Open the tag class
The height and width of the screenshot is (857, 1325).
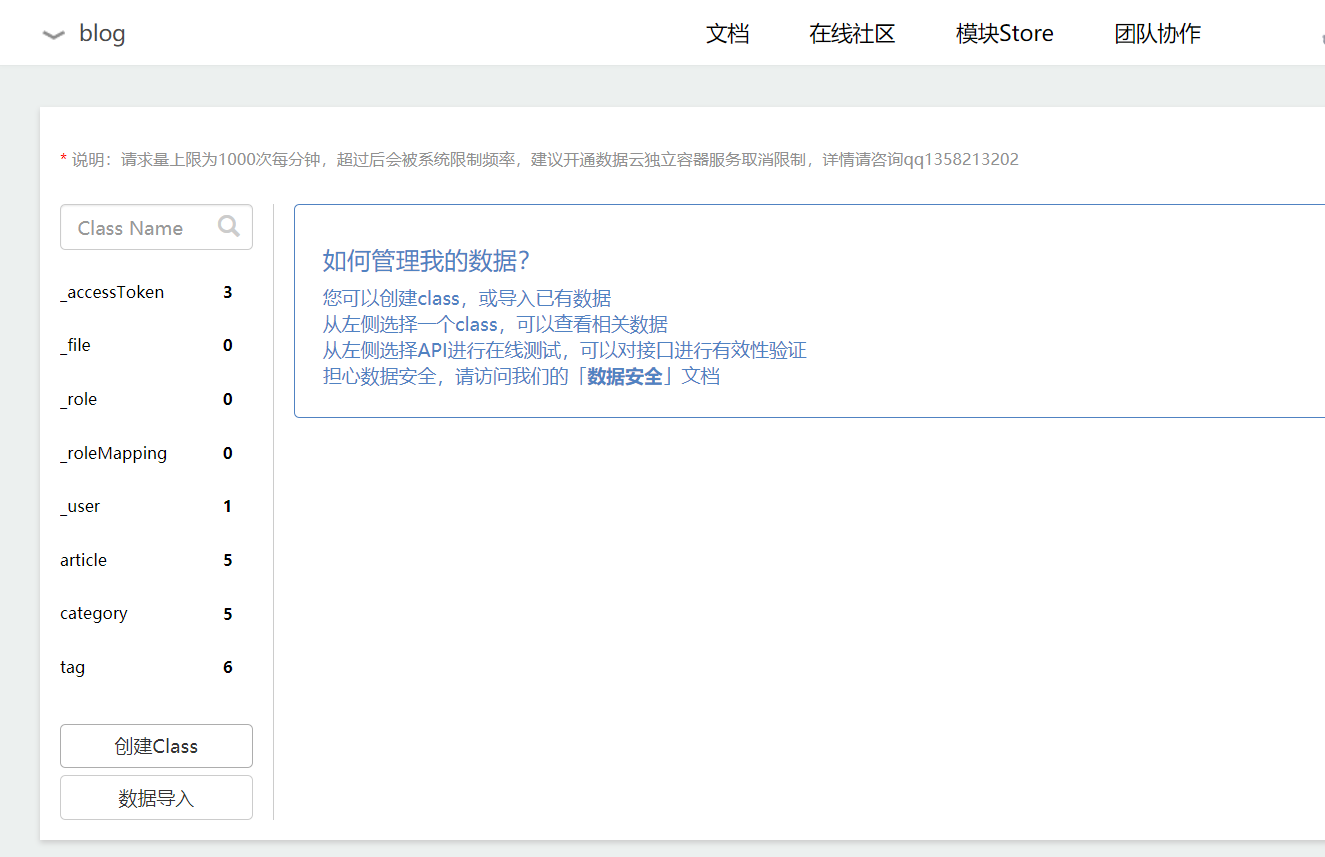tap(72, 667)
